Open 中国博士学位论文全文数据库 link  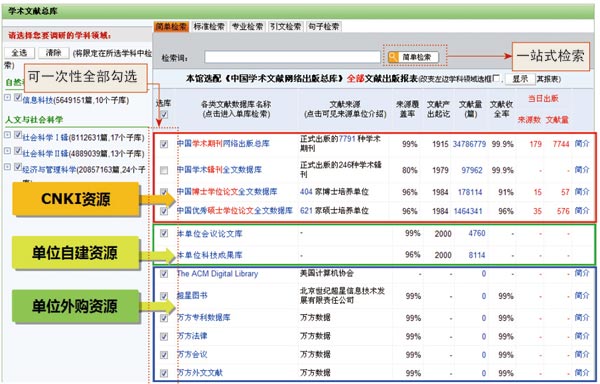pyautogui.click(x=227, y=192)
